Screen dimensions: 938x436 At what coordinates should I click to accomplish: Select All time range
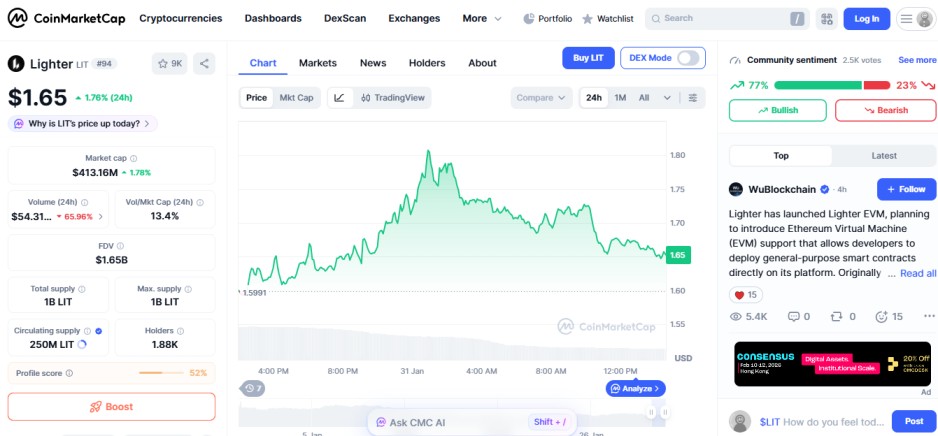[x=644, y=97]
